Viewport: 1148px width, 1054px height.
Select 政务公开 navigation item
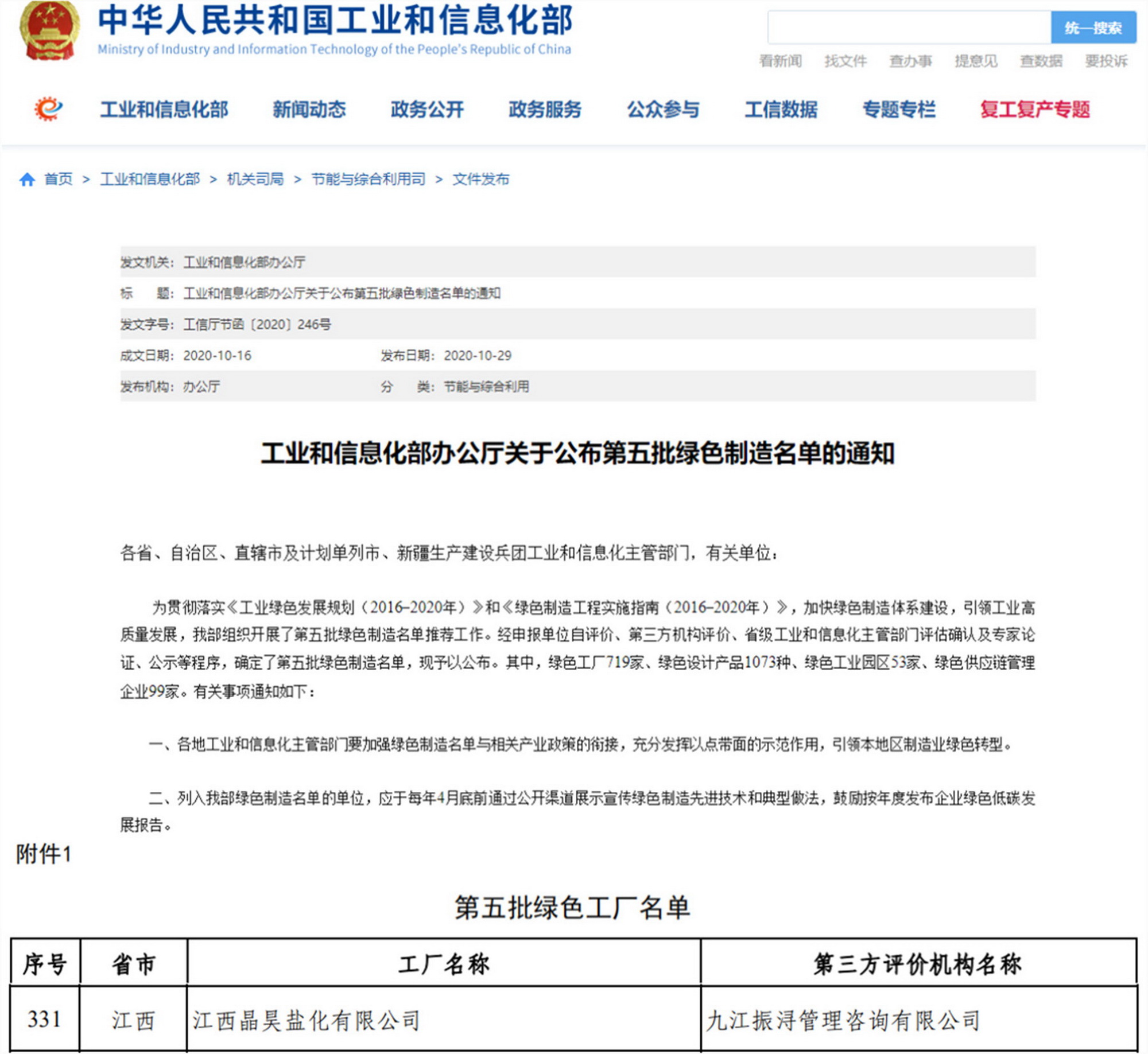click(x=427, y=109)
